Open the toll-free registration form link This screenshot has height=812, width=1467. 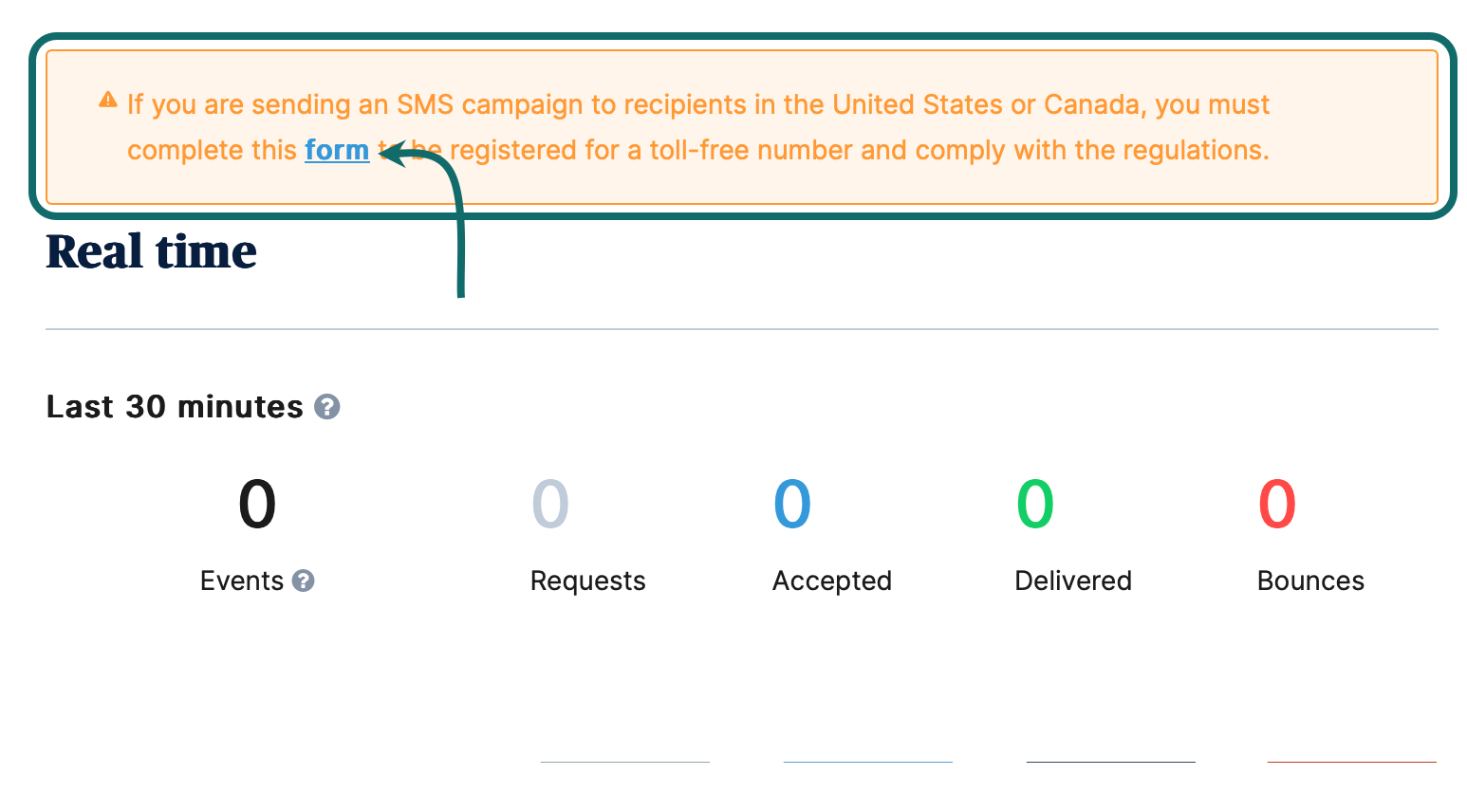(x=337, y=150)
